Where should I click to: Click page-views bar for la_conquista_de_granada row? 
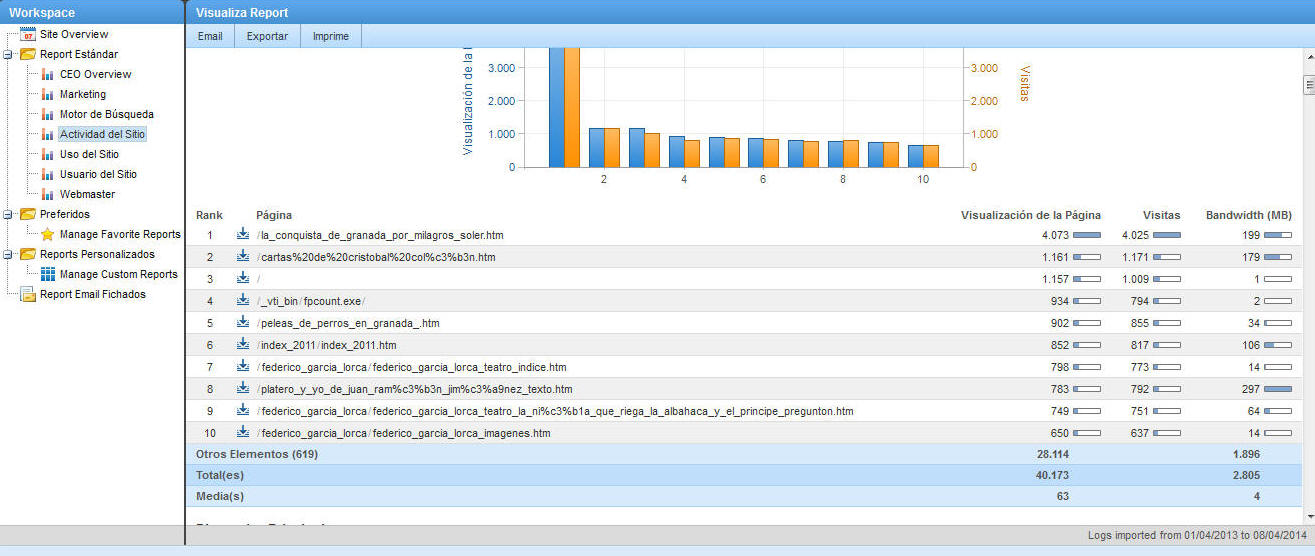coord(1087,235)
